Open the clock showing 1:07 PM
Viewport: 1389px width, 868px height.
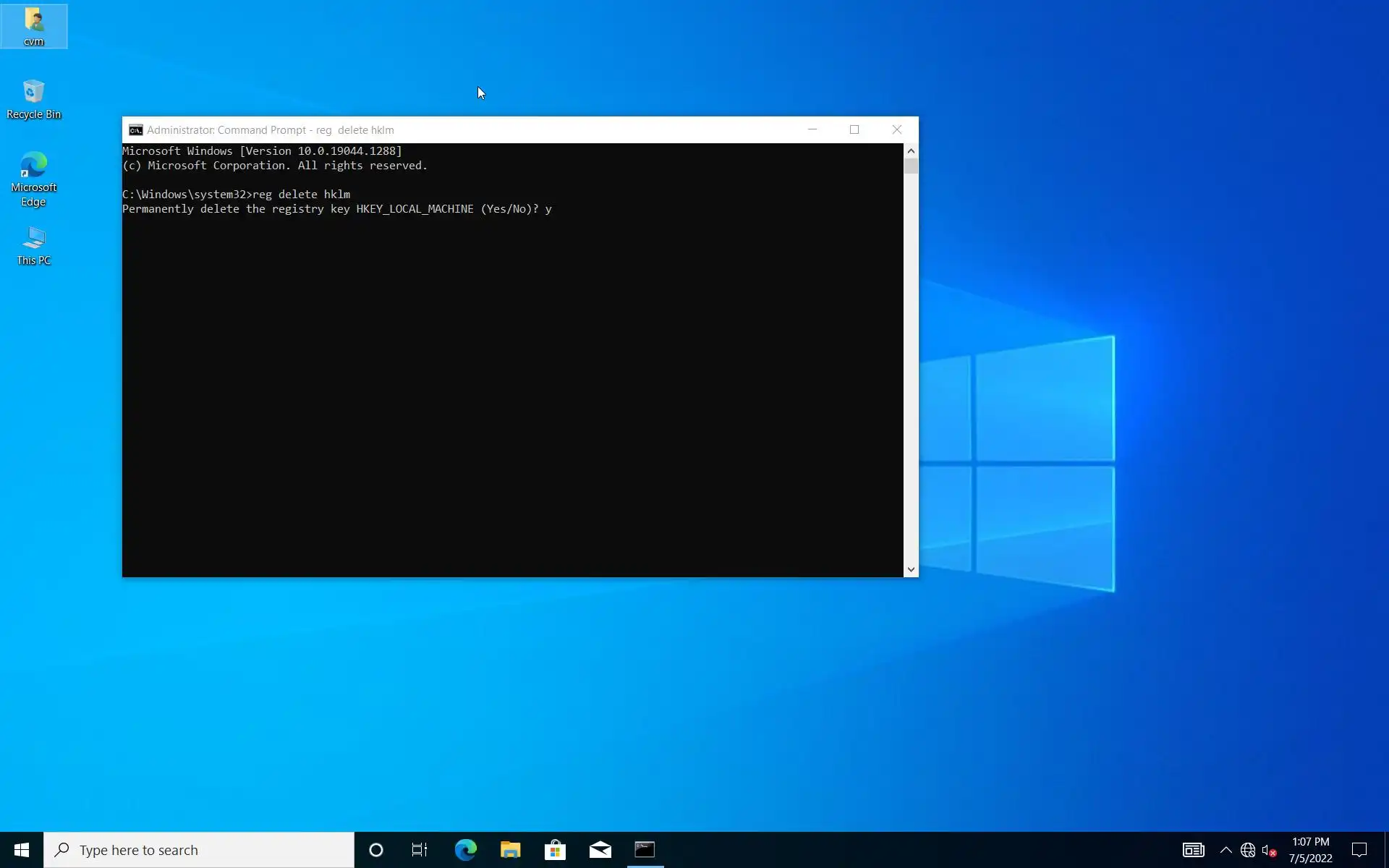pos(1310,850)
